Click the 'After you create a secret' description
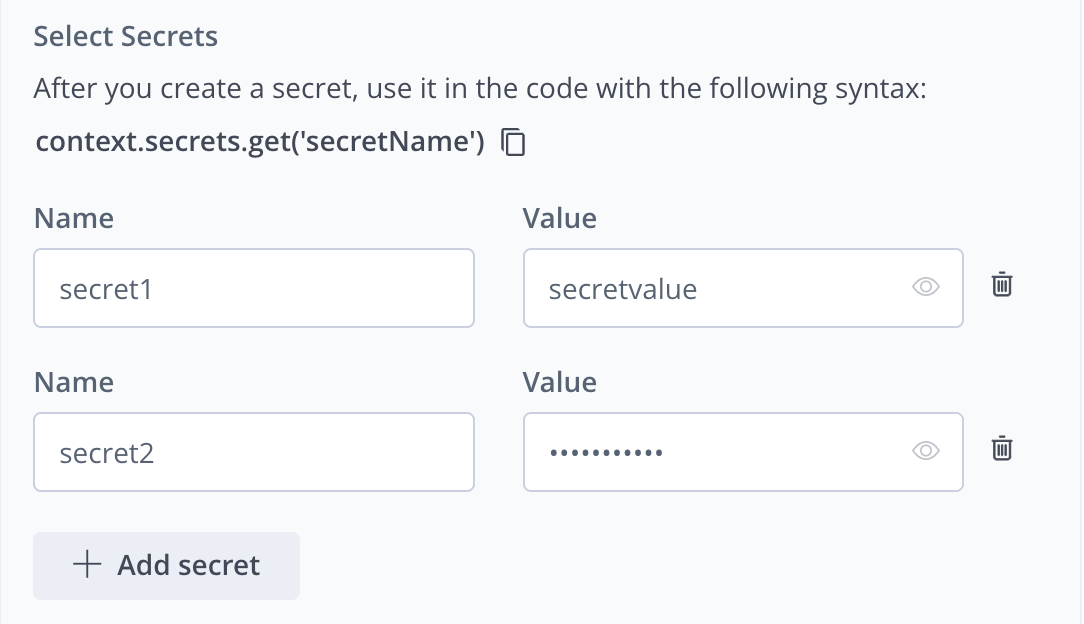Screen dimensions: 1084x624 (x=481, y=90)
